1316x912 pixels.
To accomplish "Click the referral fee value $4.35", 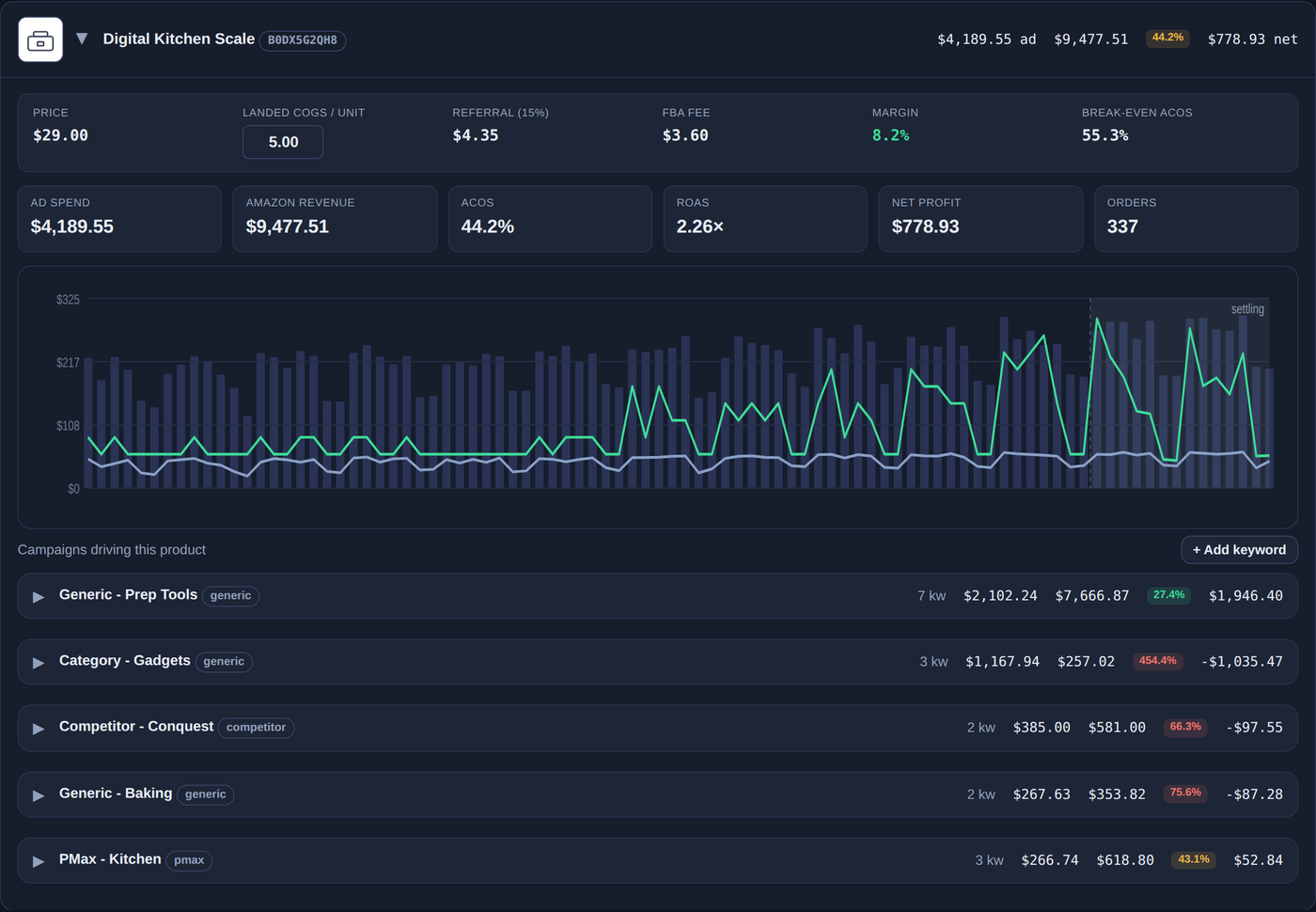I will [476, 135].
